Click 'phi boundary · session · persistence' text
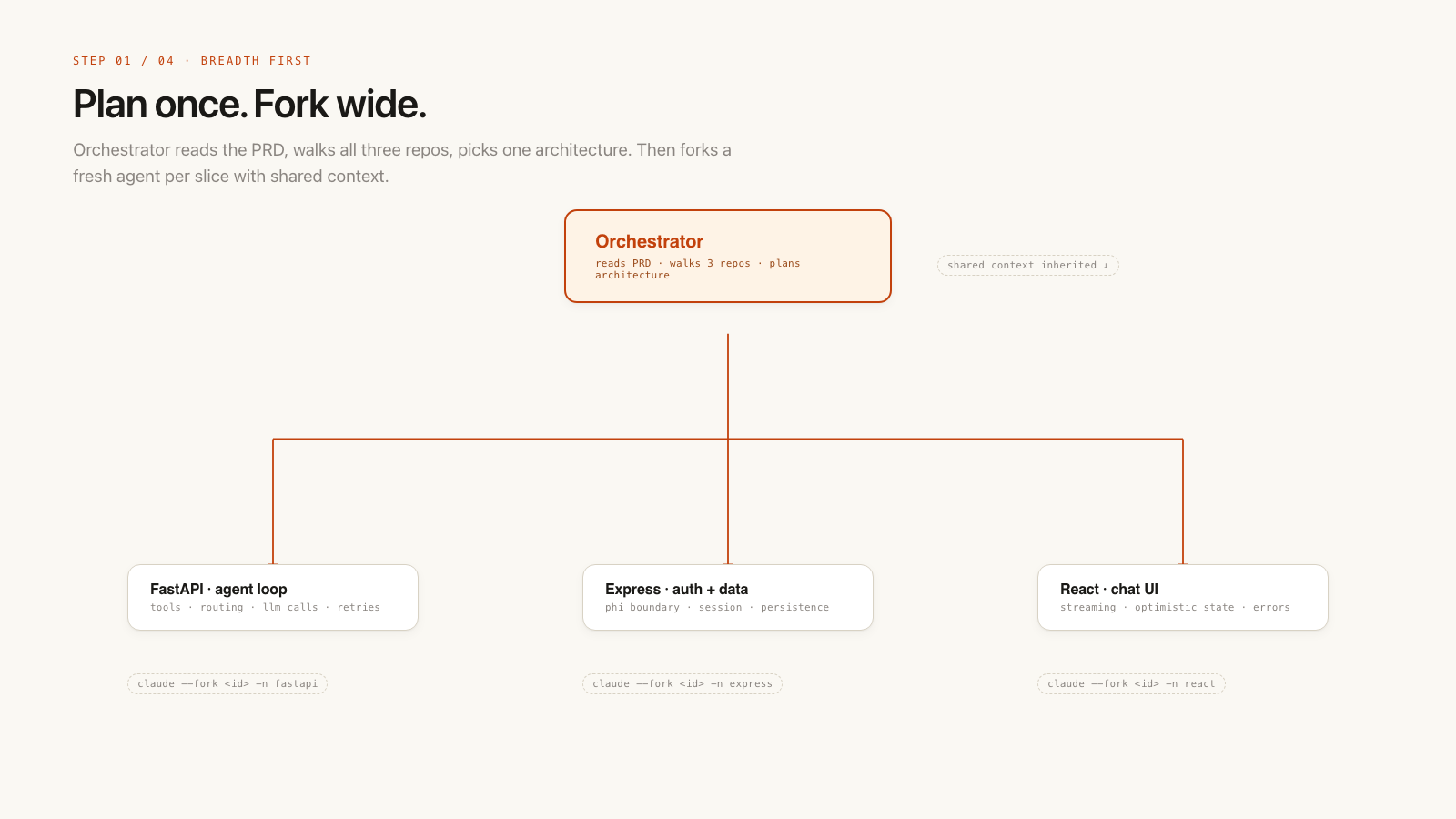The height and width of the screenshot is (819, 1456). (717, 607)
